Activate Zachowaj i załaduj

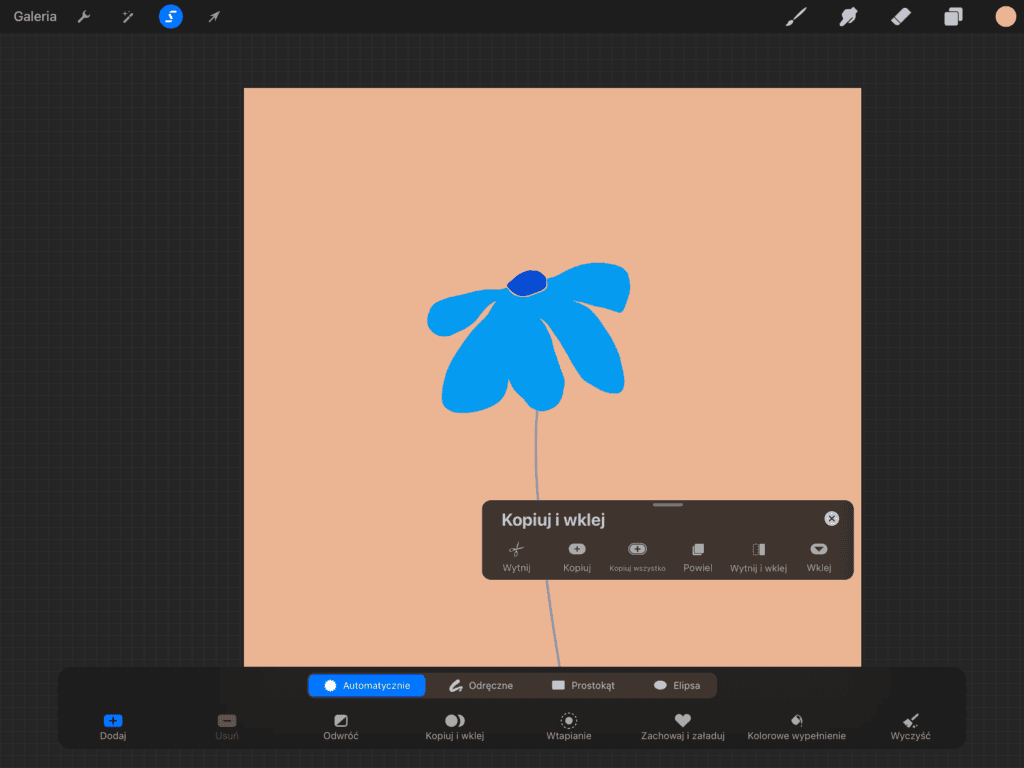(682, 726)
